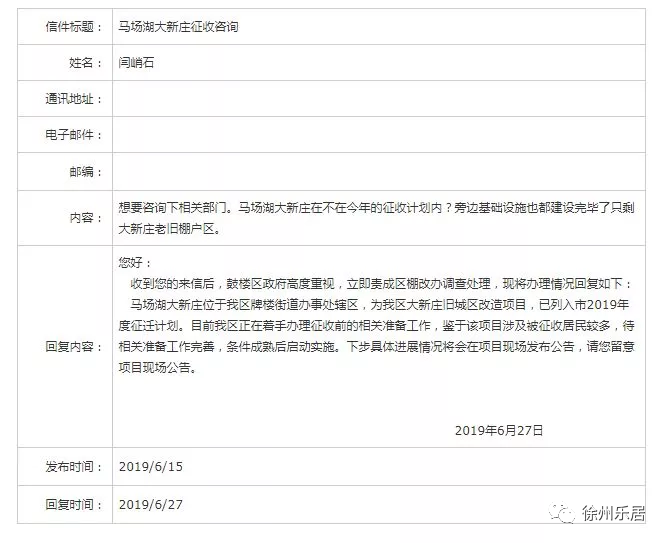
Task: Click the reply line starting 度征迁计划
Action: [x=376, y=326]
